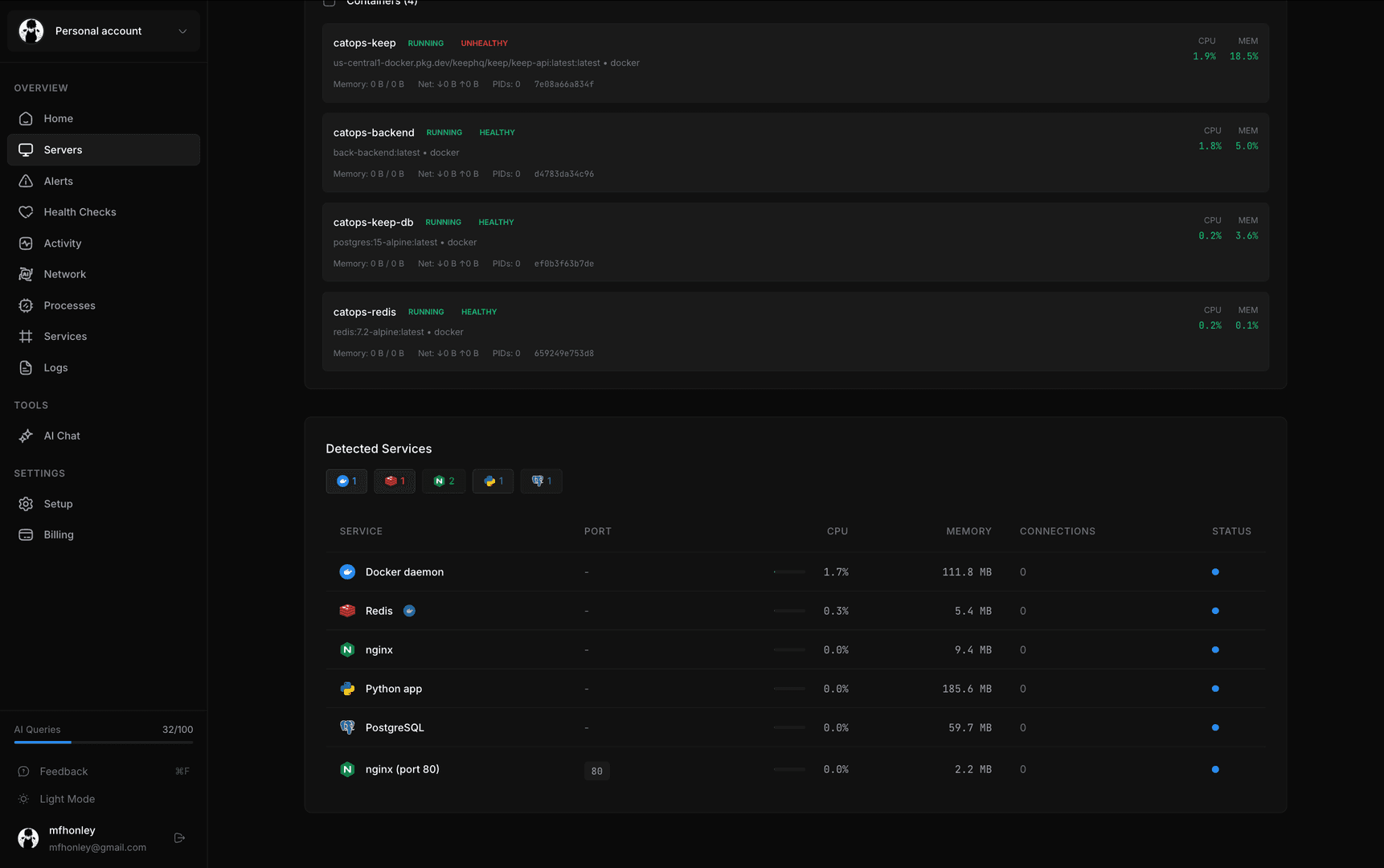This screenshot has height=868, width=1384.
Task: Toggle the nginx filter chip showing 2
Action: tap(444, 481)
